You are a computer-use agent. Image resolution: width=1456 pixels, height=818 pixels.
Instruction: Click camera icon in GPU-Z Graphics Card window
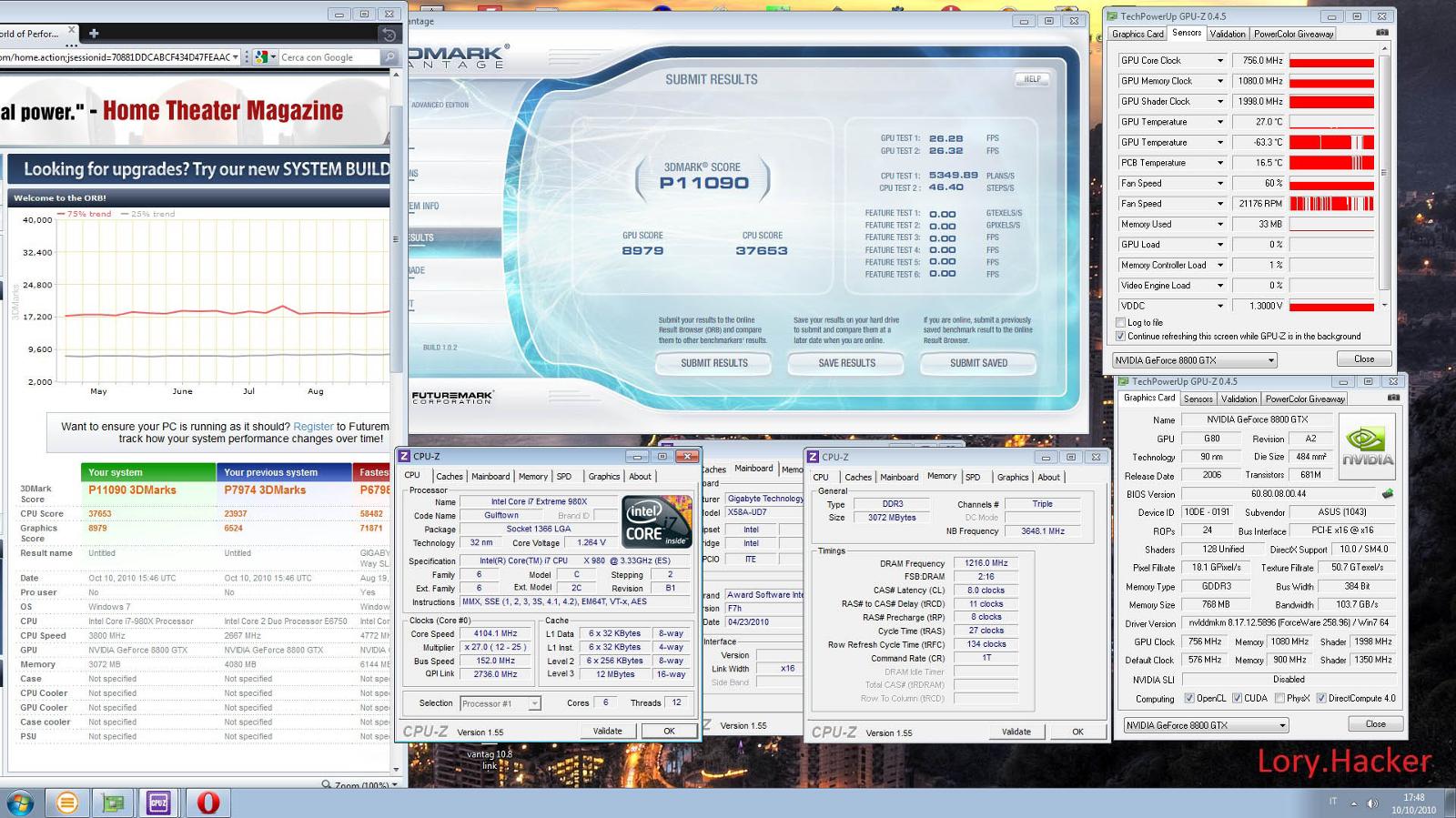(x=1393, y=399)
